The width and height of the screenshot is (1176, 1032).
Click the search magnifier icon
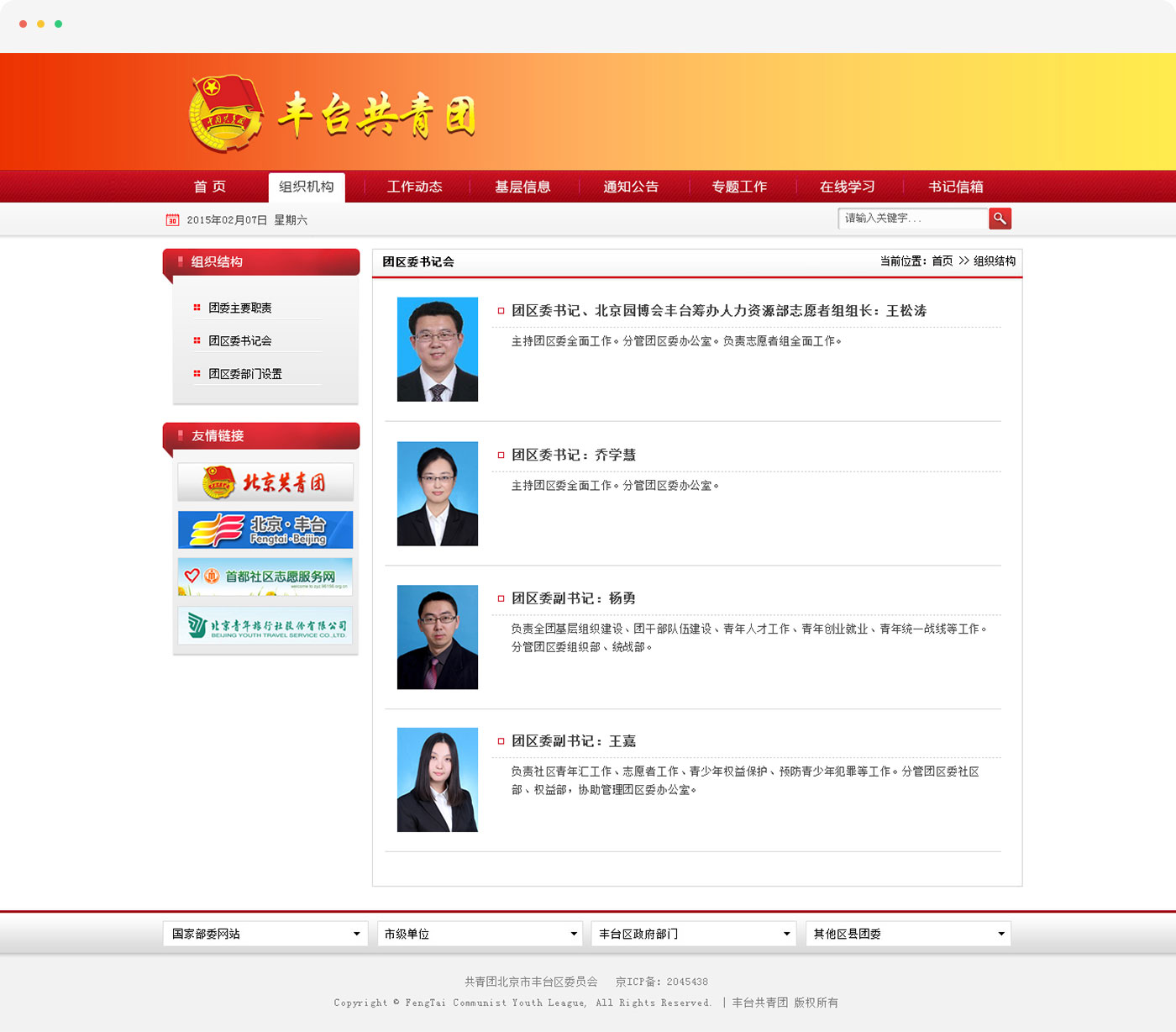(1000, 219)
